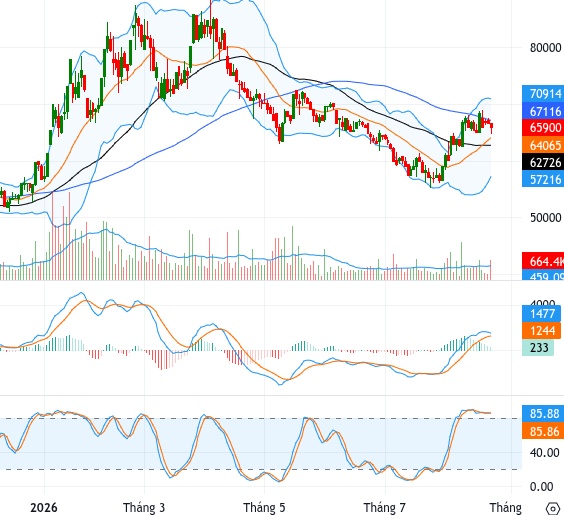Click the 80000 price axis label
Viewport: 564px width, 515px height.
point(545,48)
